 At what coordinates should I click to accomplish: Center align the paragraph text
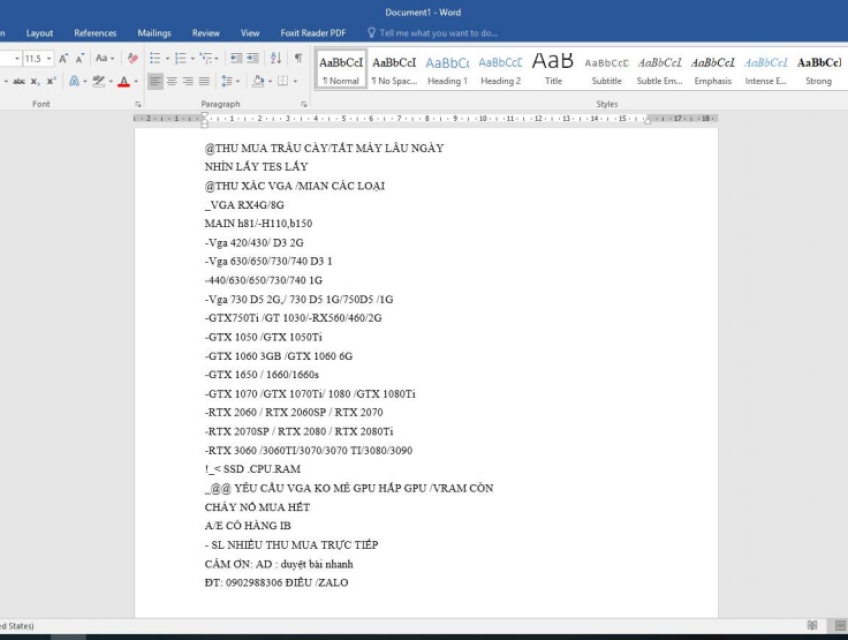pyautogui.click(x=171, y=81)
